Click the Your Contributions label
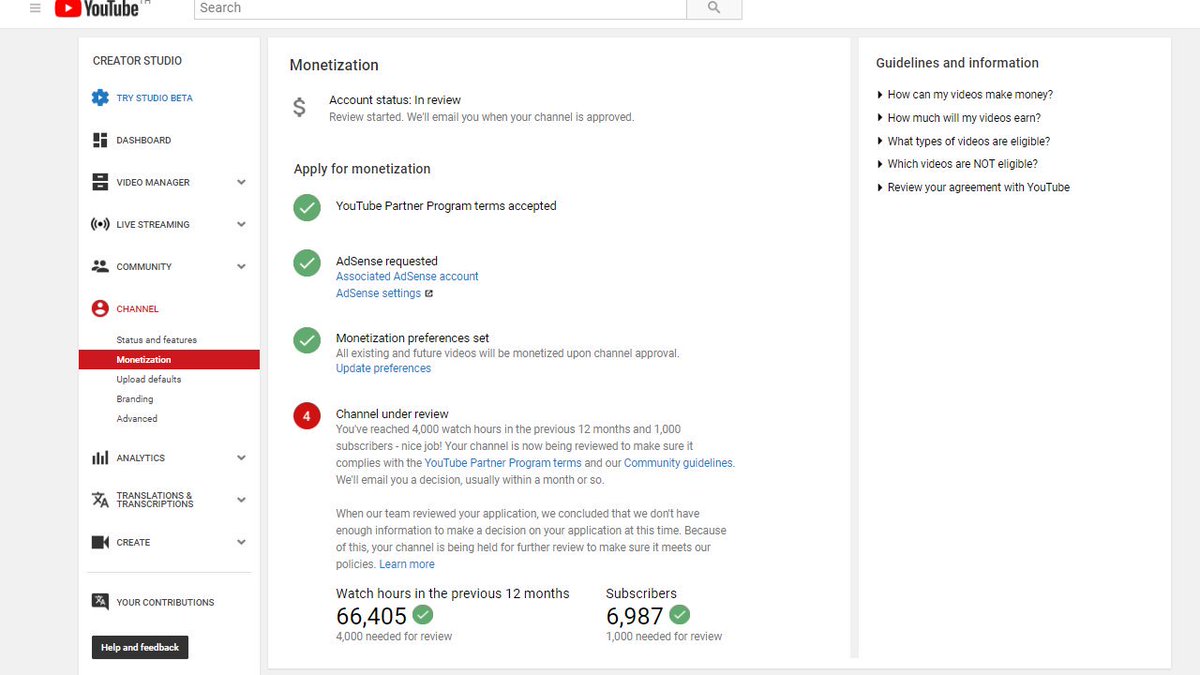The width and height of the screenshot is (1200, 675). 165,602
